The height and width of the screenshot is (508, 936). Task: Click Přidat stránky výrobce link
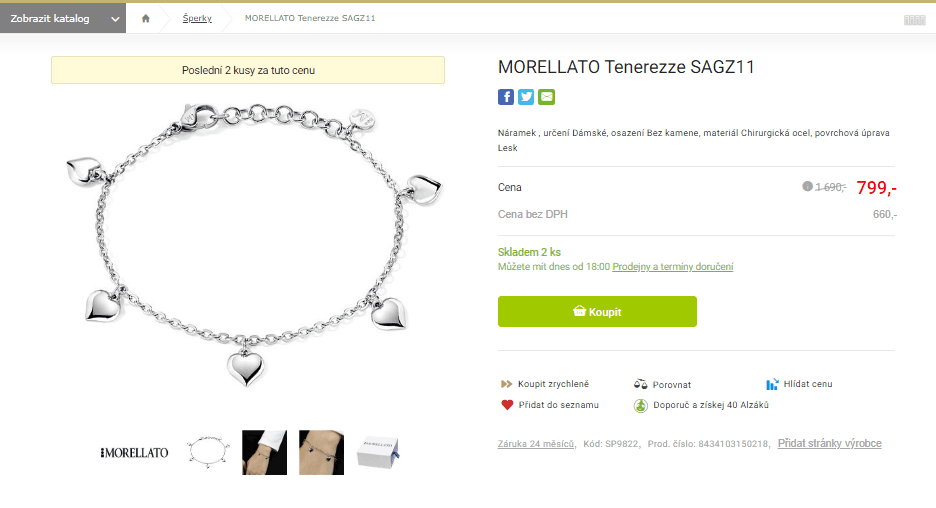pyautogui.click(x=830, y=444)
